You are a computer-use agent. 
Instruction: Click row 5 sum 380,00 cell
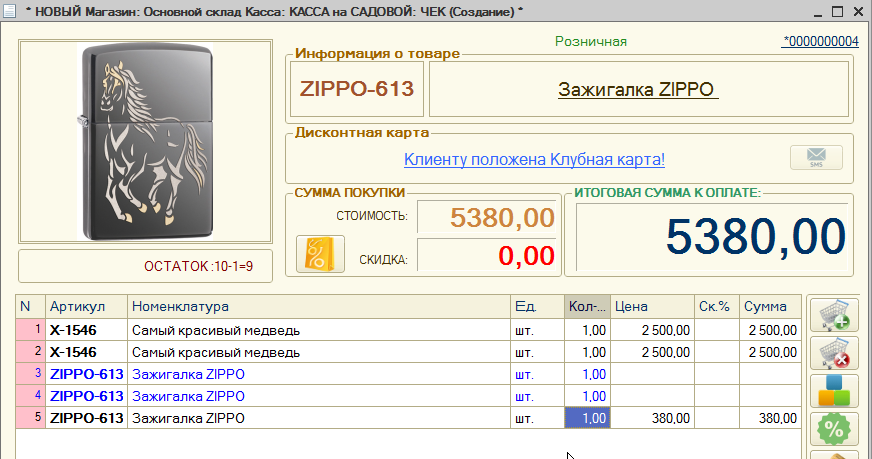click(770, 418)
